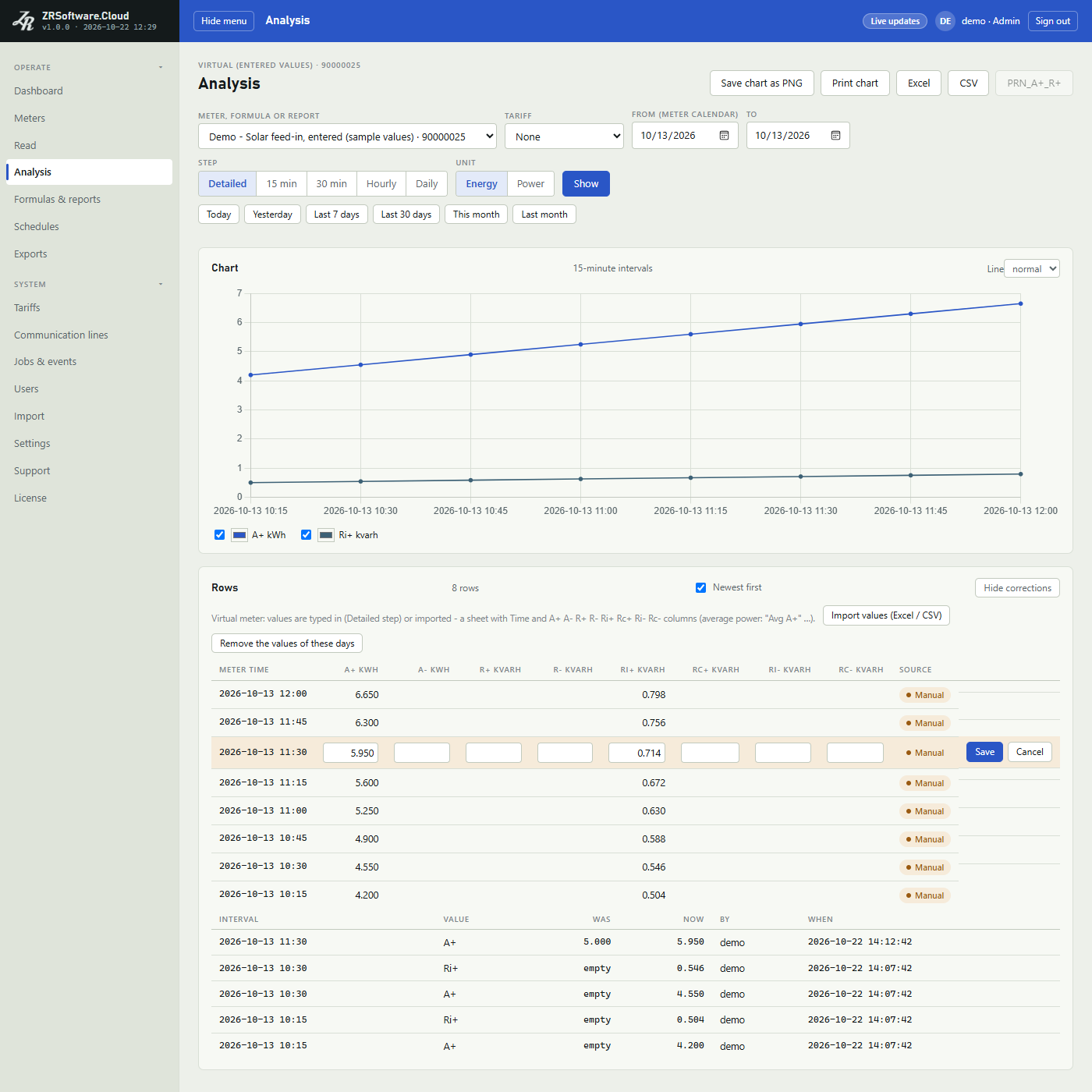Toggle Live updates pill
1092x1092 pixels.
[895, 21]
